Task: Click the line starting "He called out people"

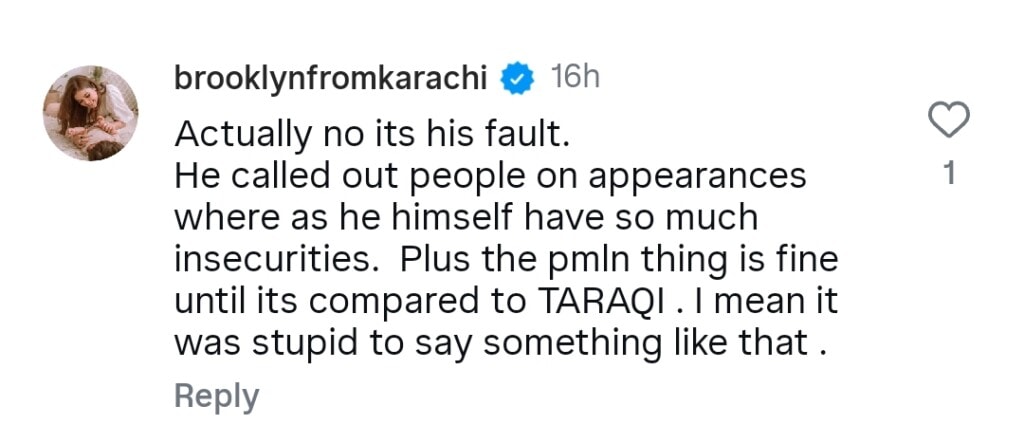Action: (490, 176)
